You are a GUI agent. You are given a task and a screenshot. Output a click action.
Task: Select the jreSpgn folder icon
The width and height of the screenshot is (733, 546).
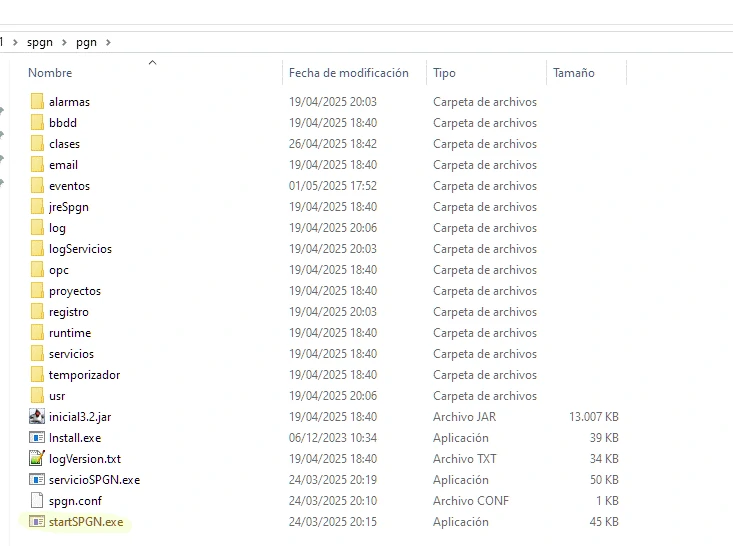37,207
